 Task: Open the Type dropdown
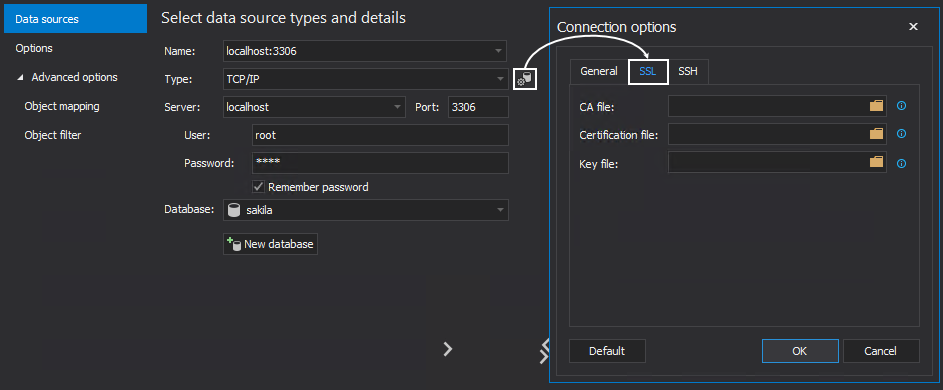click(x=500, y=79)
